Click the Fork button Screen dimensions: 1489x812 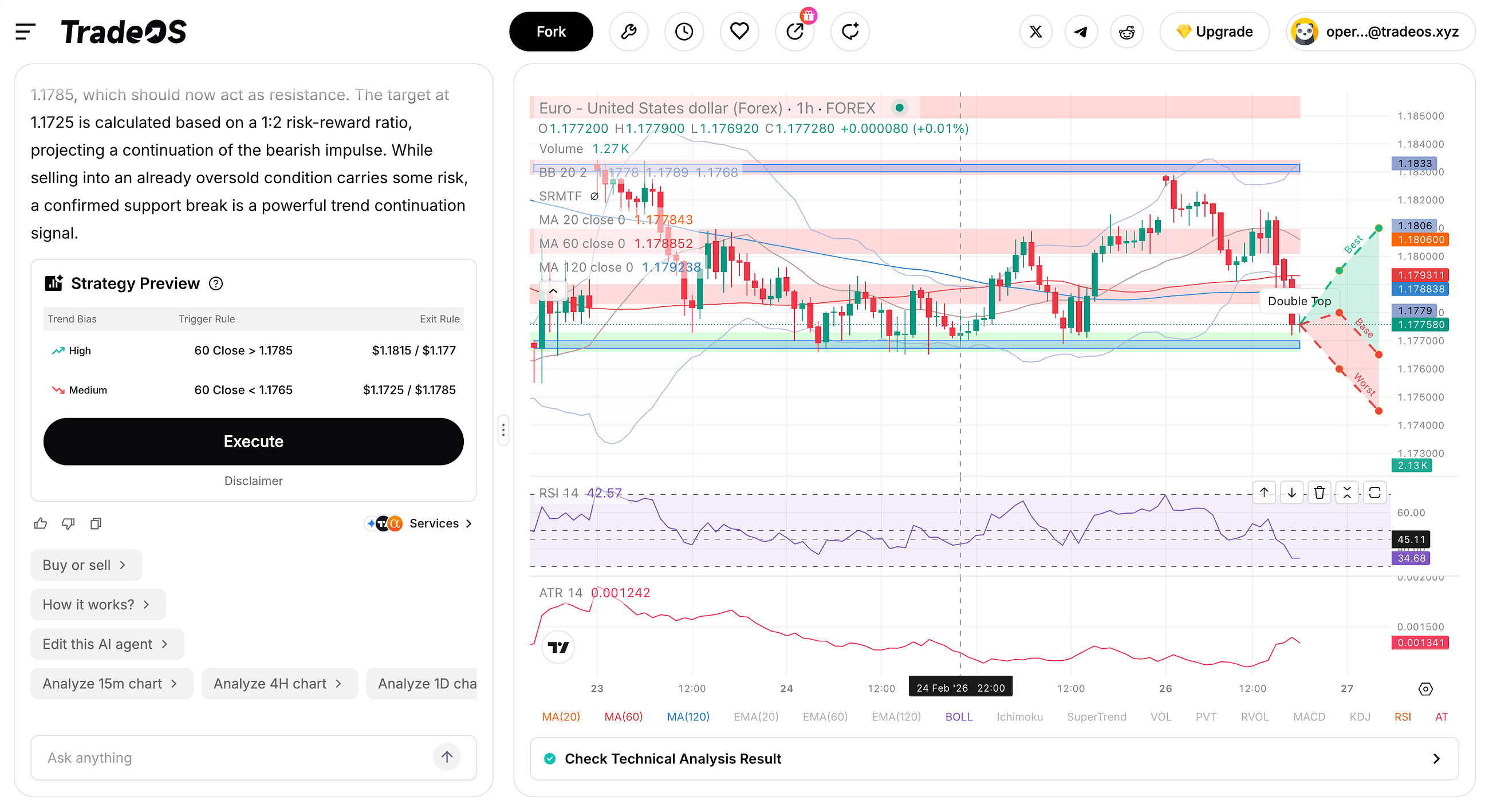tap(550, 32)
